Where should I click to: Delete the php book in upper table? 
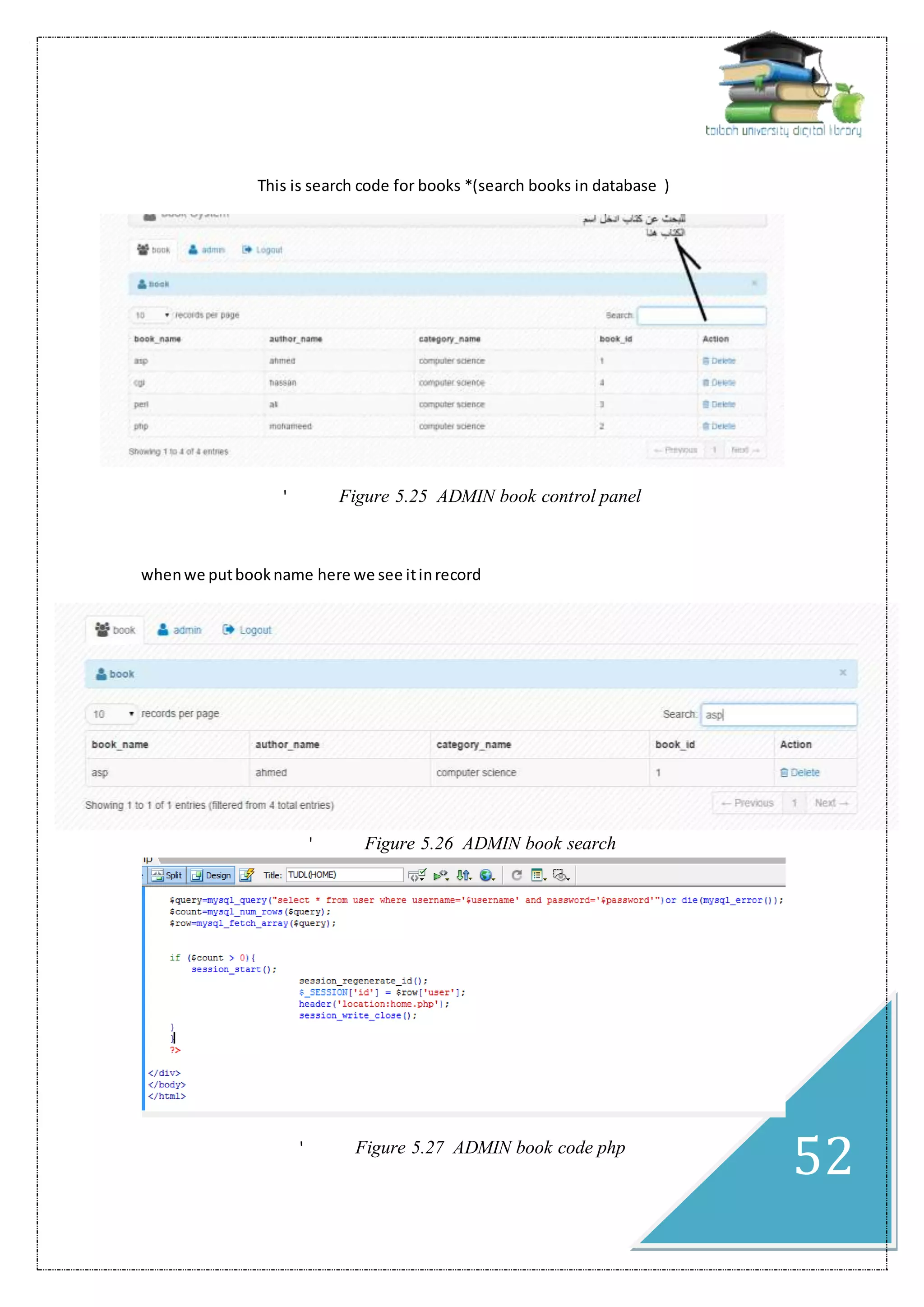(x=719, y=426)
